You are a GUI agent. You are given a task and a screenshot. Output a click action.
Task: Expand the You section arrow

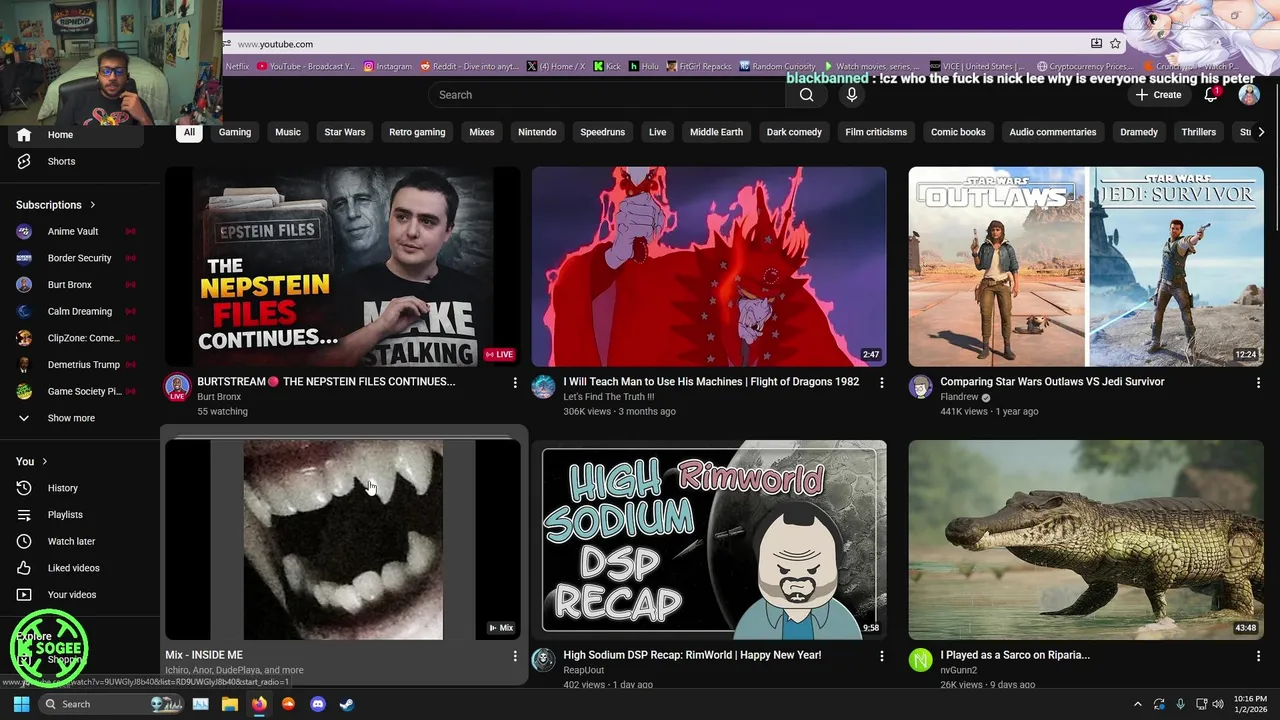pyautogui.click(x=44, y=461)
